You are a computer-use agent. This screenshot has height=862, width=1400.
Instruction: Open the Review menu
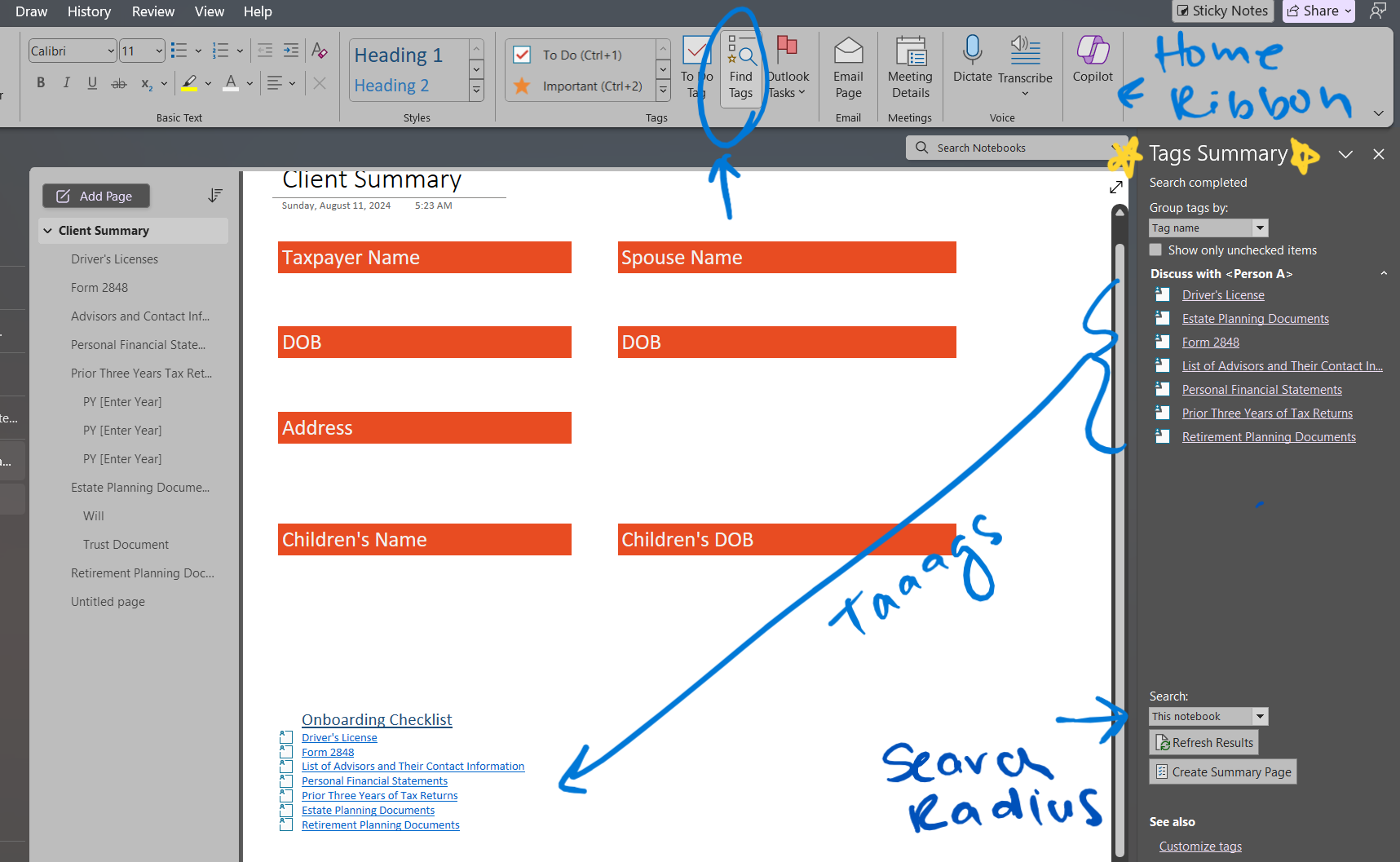pos(152,11)
